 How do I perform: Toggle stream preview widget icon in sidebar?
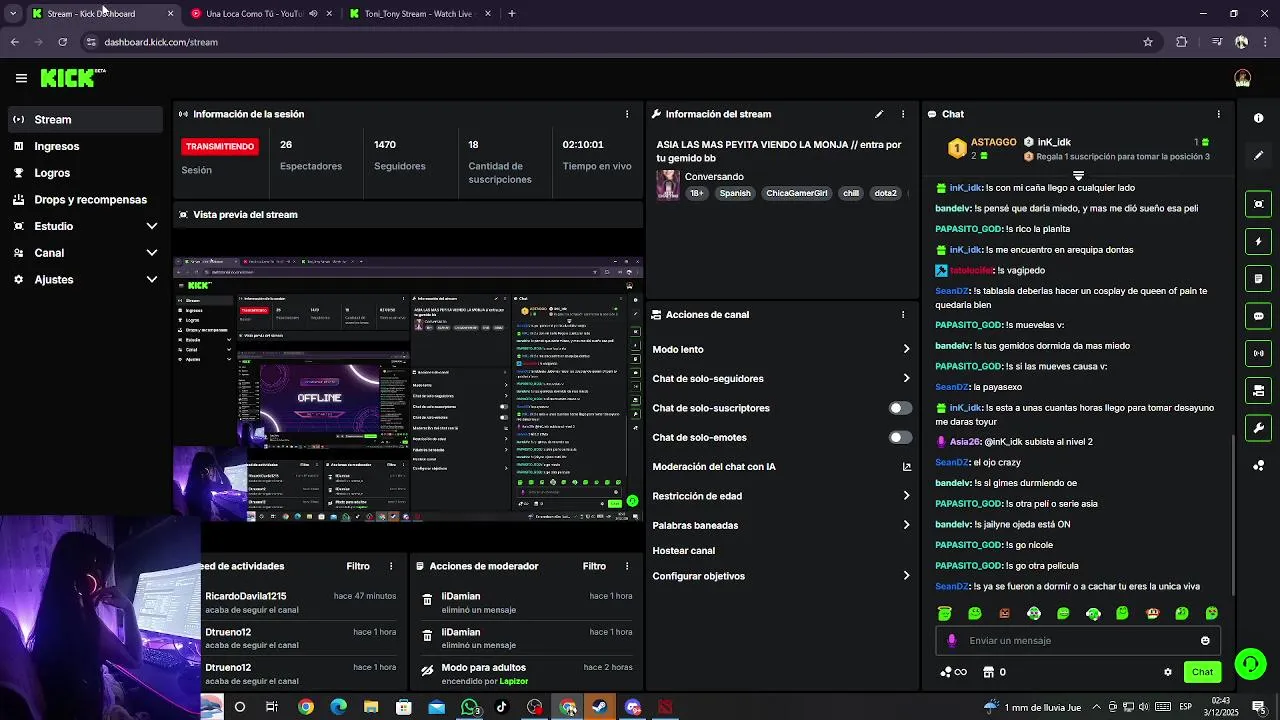point(1258,204)
